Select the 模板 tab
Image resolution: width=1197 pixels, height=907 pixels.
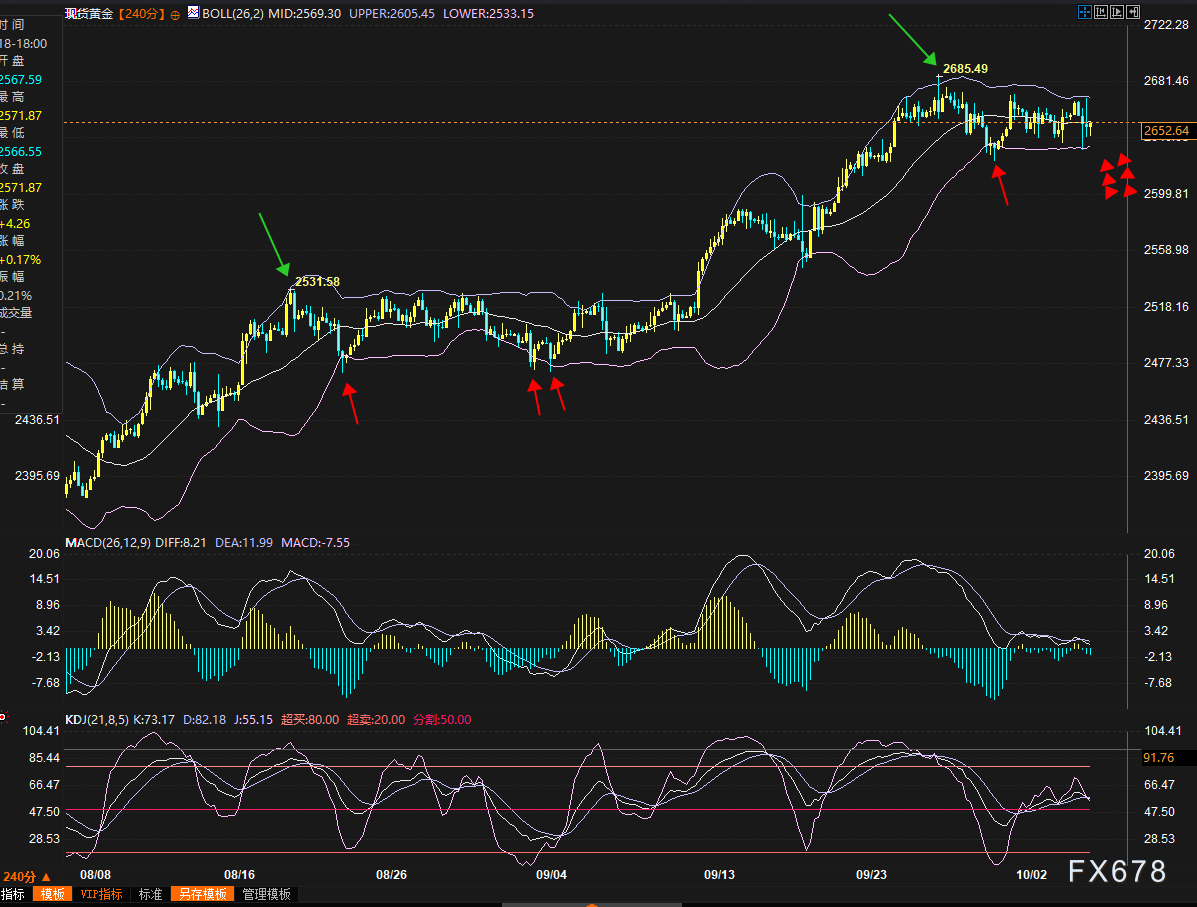(52, 894)
